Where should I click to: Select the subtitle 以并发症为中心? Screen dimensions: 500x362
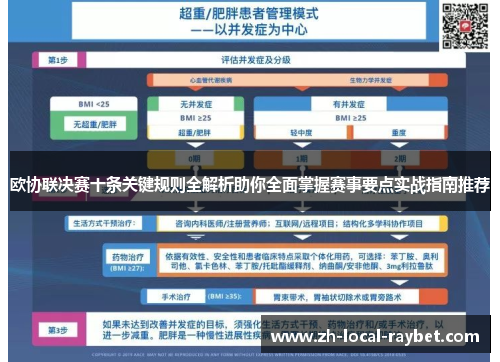[x=261, y=30]
